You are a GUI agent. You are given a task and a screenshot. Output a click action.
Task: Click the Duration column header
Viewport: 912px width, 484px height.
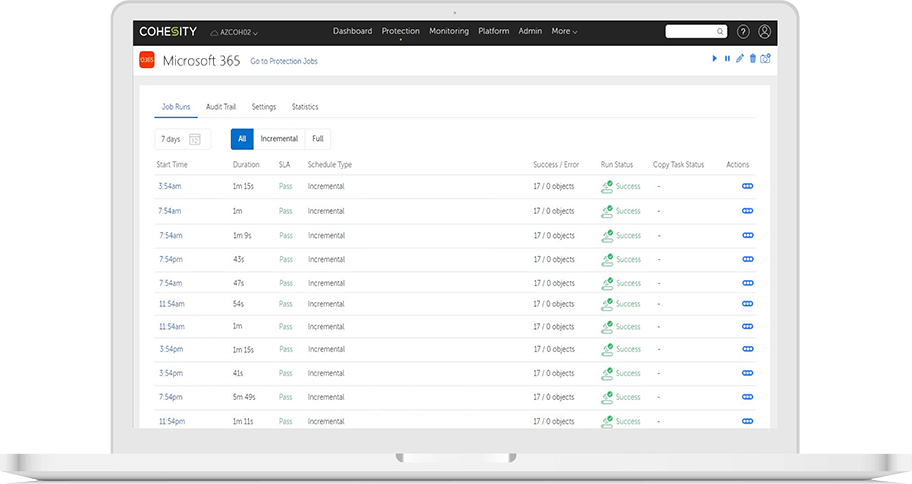[x=246, y=165]
